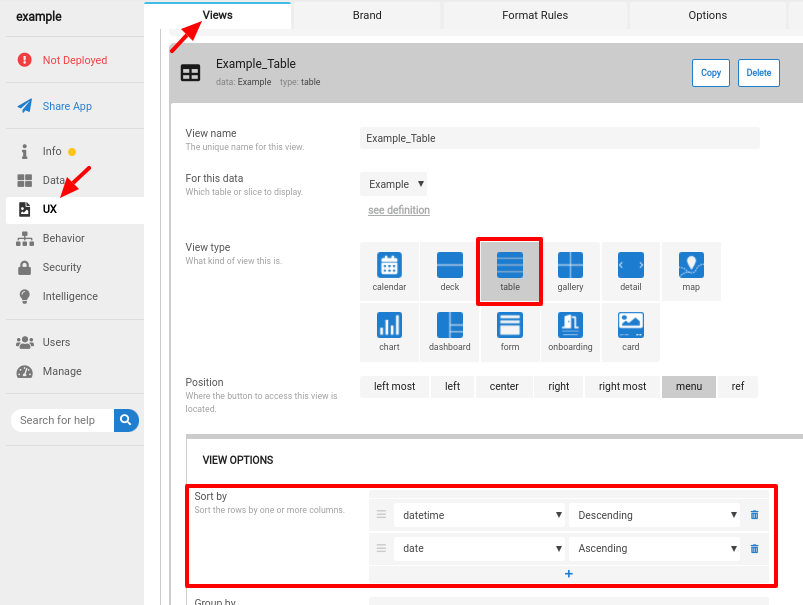Screen dimensions: 803x605
Task: Set position to ref
Action: point(737,386)
